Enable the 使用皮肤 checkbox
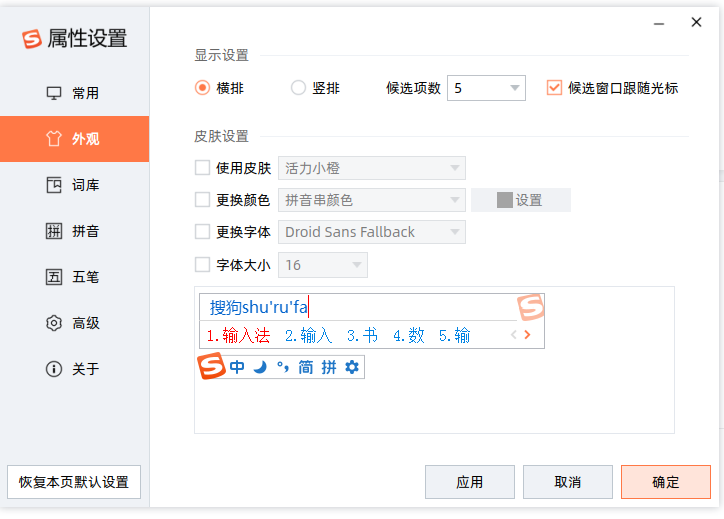The width and height of the screenshot is (724, 519). [202, 168]
